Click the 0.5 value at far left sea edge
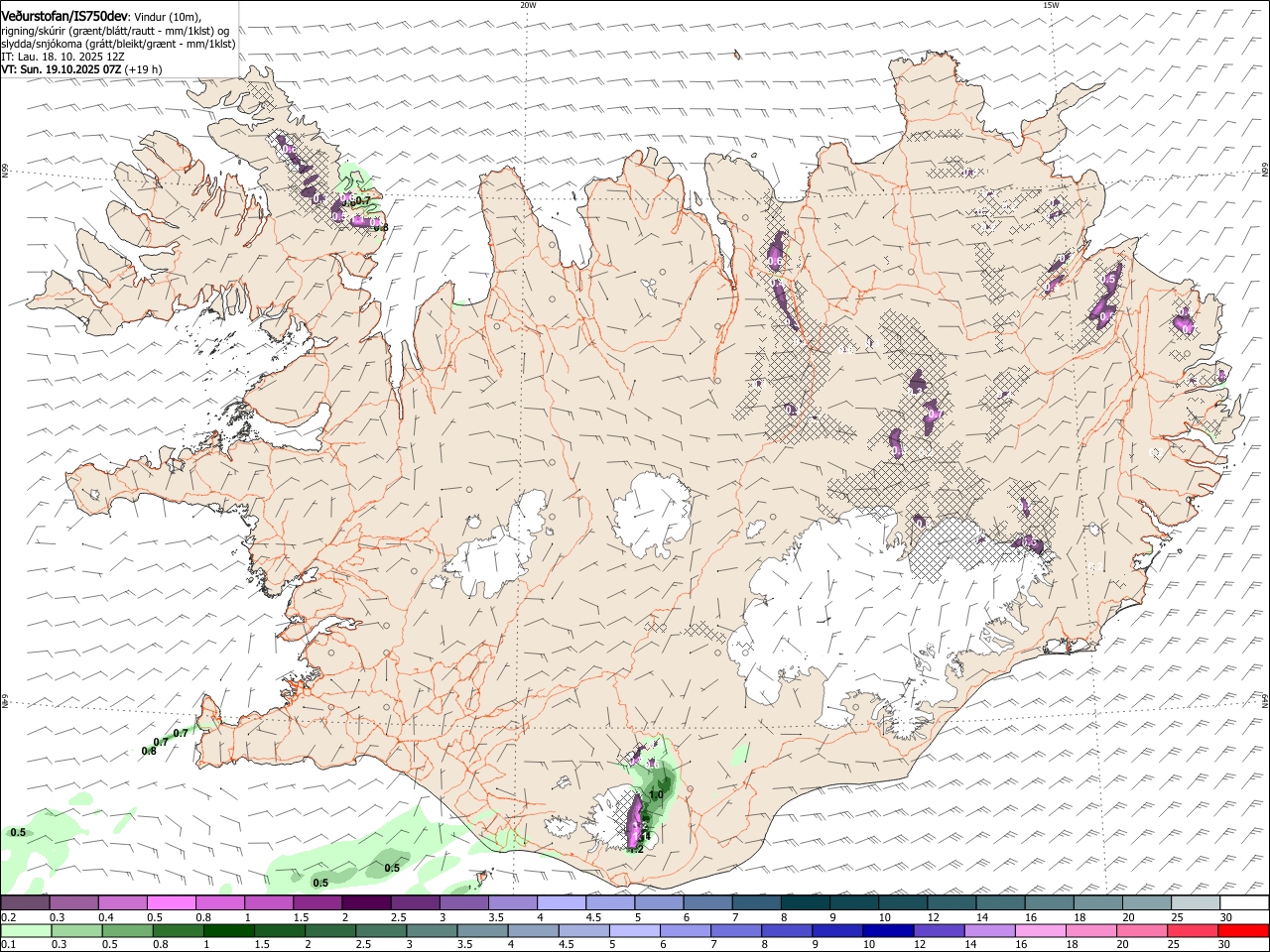The width and height of the screenshot is (1270, 952). (x=18, y=832)
